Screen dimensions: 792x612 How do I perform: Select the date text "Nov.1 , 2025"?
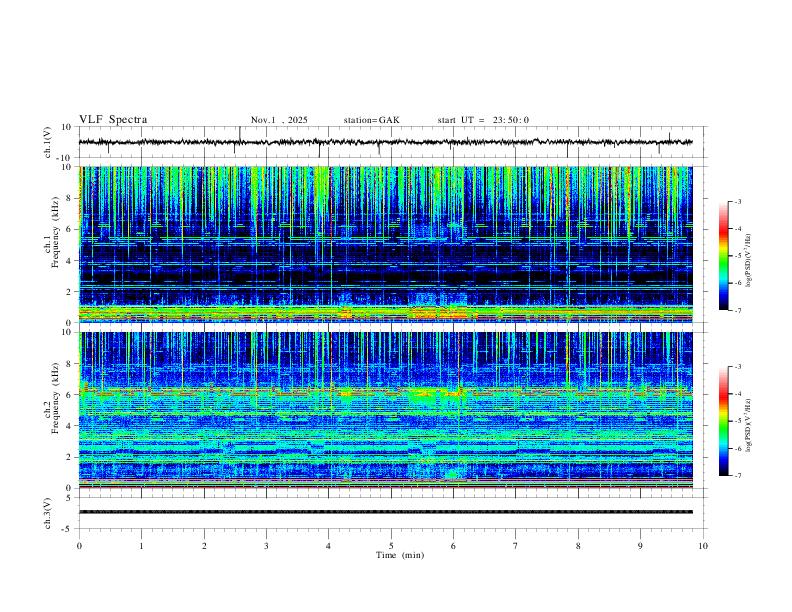coord(279,120)
